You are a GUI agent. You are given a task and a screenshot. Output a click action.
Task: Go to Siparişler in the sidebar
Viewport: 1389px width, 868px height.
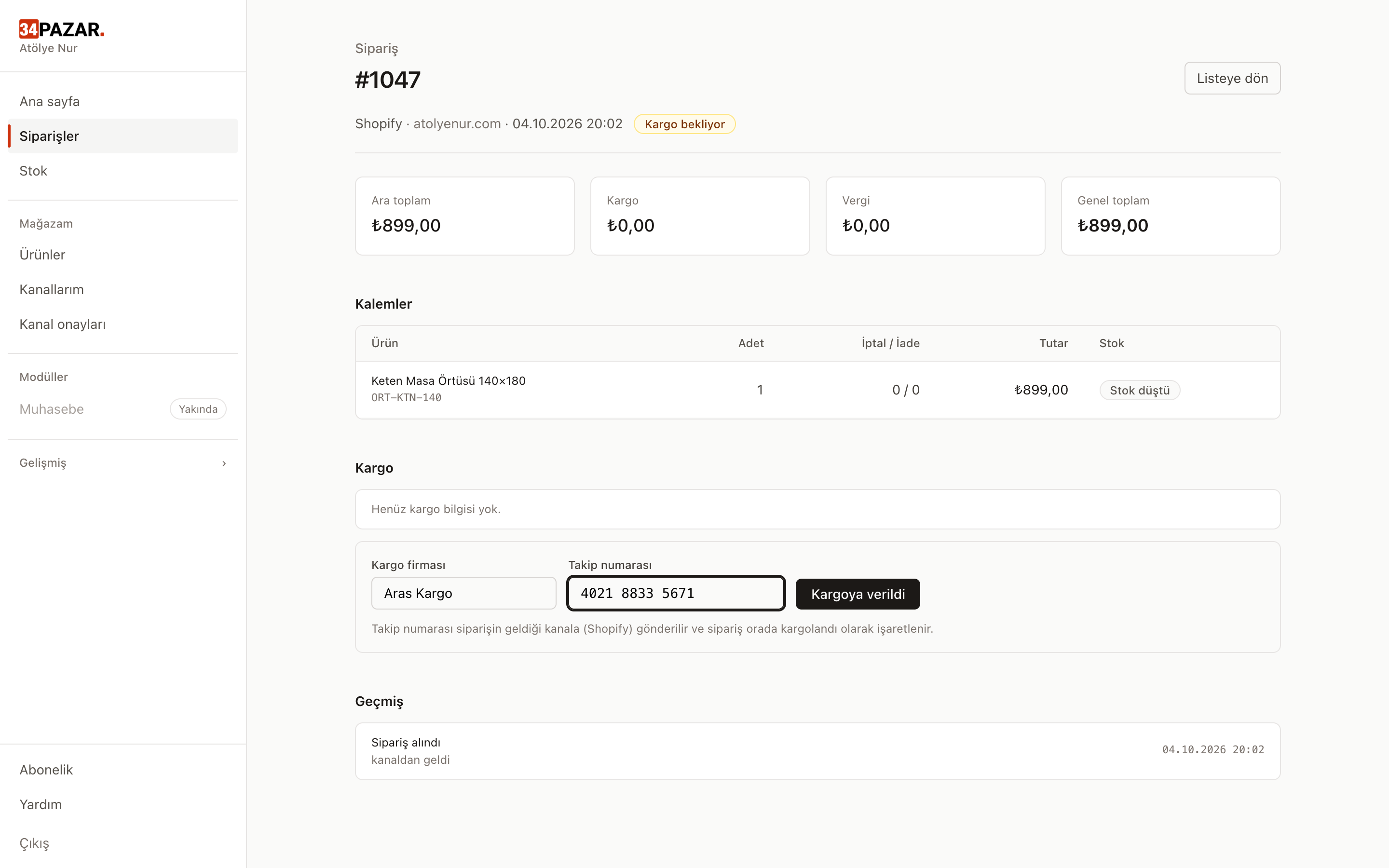pyautogui.click(x=123, y=136)
